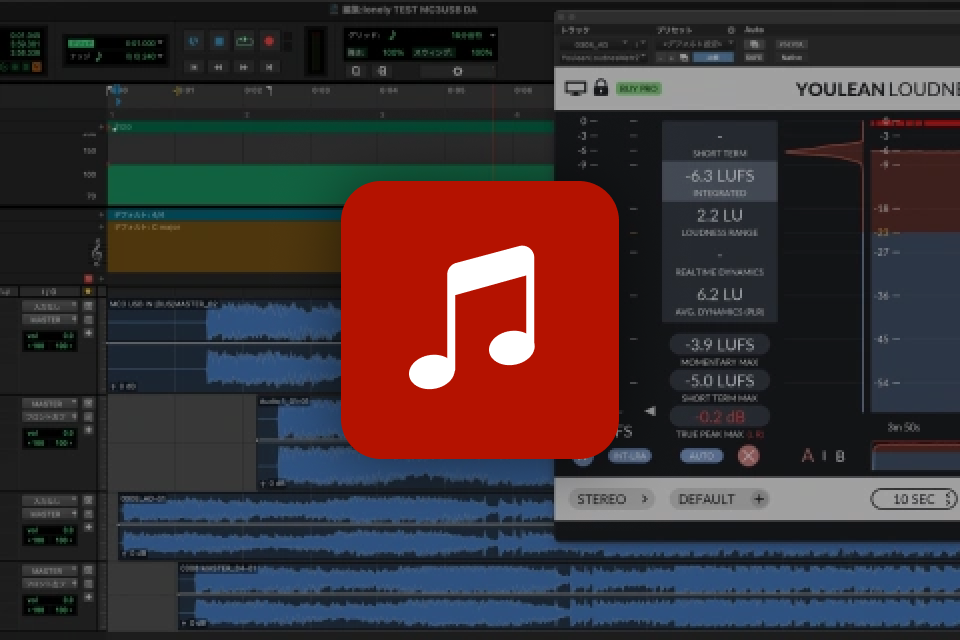Open first track's input selector button
The image size is (960, 640).
(x=50, y=306)
